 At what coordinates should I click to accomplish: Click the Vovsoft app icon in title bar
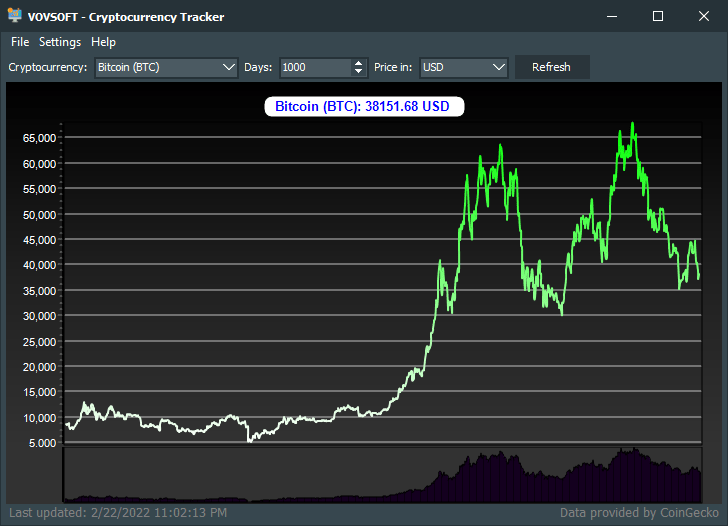tap(15, 16)
